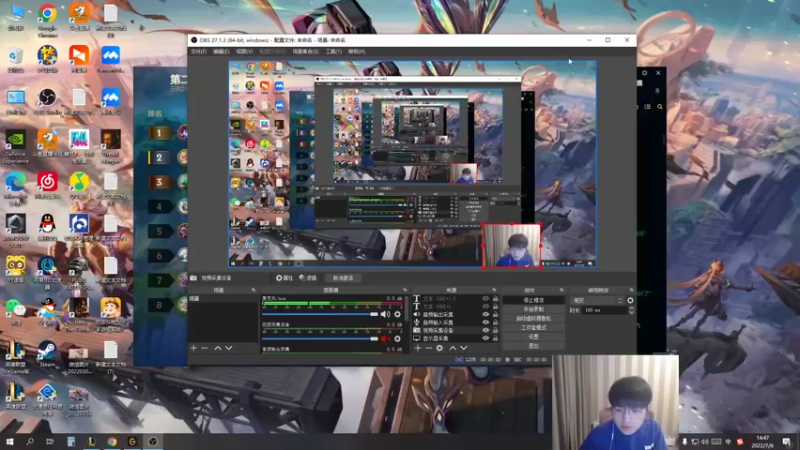Click the 开始录制 button

pyautogui.click(x=534, y=309)
